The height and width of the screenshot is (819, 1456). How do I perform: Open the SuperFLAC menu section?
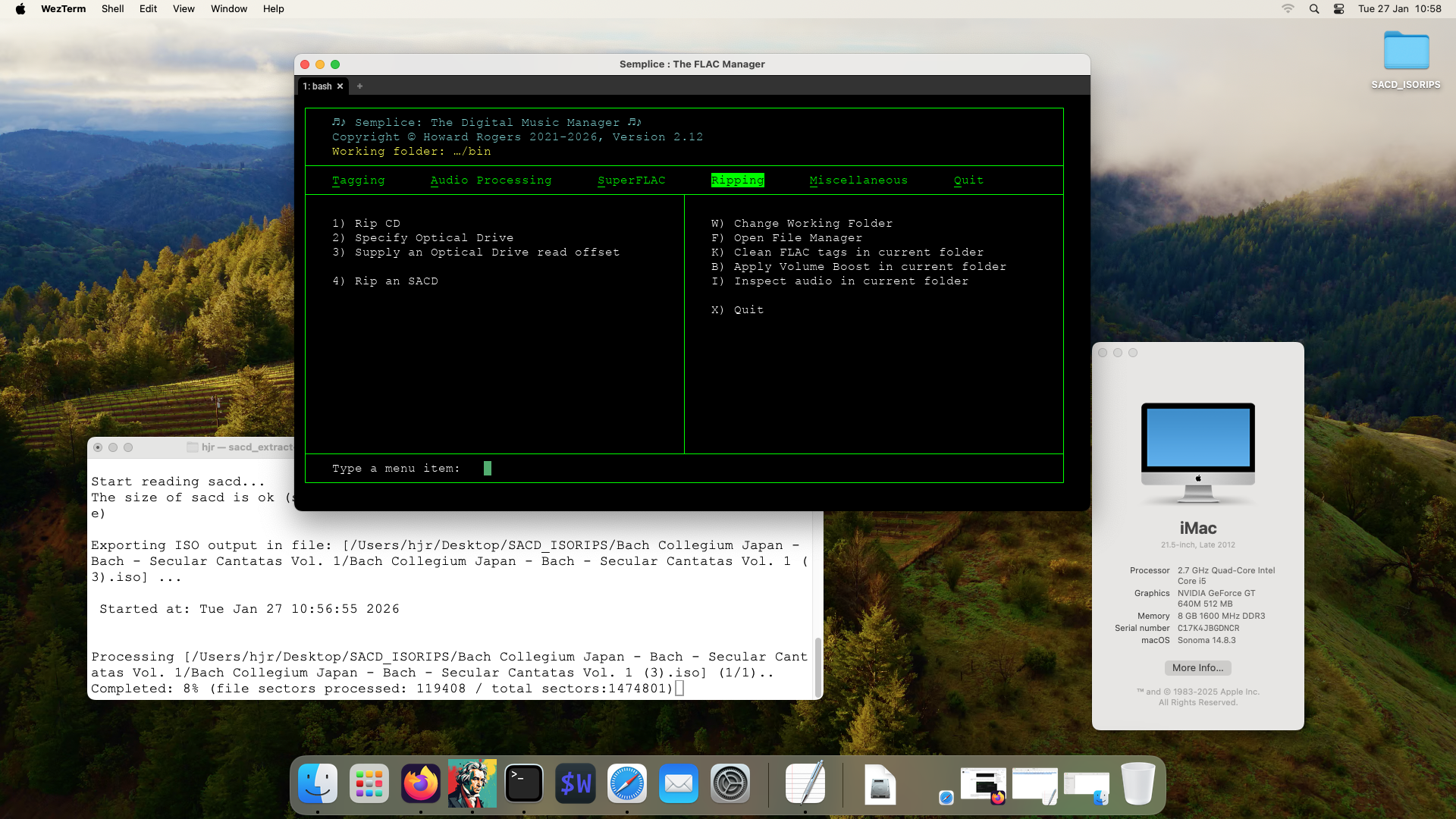coord(631,180)
